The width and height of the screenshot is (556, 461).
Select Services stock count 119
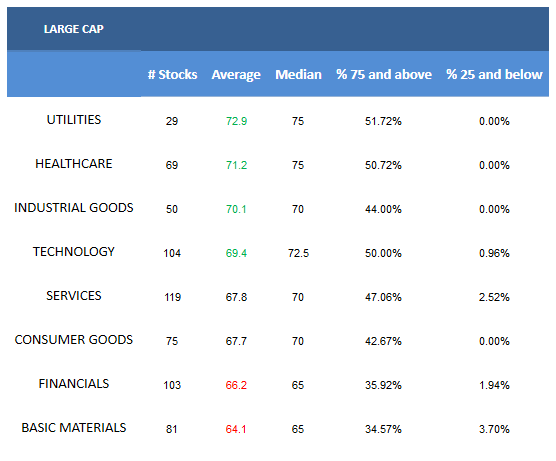pos(172,297)
